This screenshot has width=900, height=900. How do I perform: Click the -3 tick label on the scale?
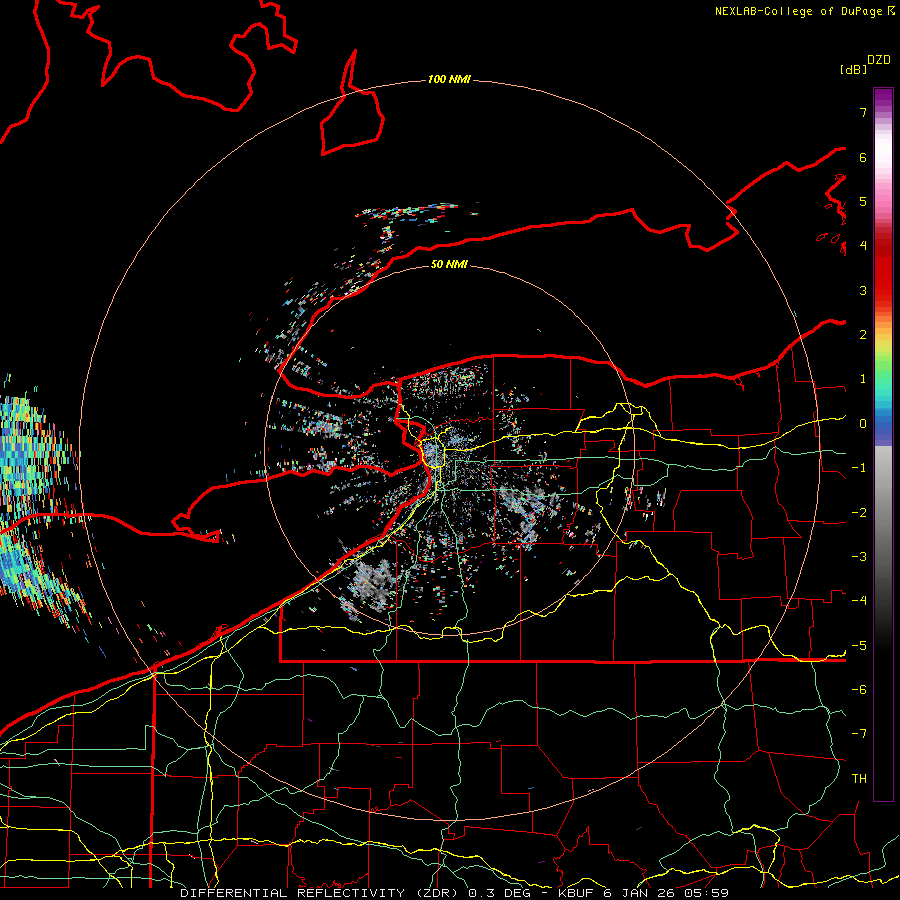(x=859, y=557)
